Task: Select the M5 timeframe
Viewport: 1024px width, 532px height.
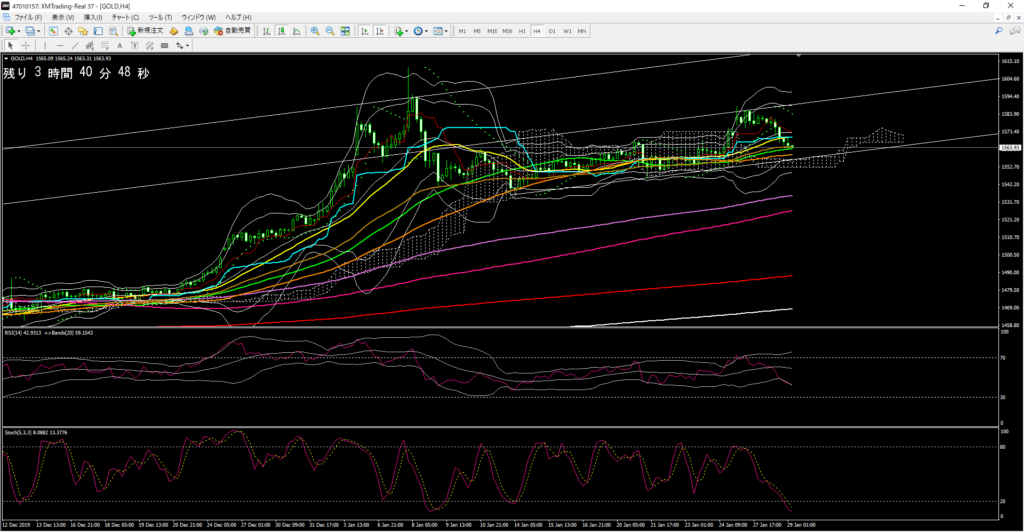Action: point(477,31)
